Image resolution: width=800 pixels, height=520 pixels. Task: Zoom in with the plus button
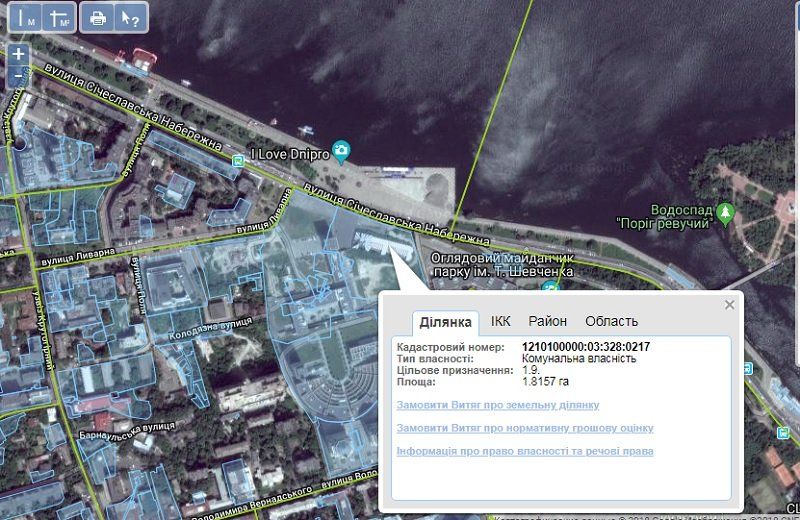coord(19,54)
